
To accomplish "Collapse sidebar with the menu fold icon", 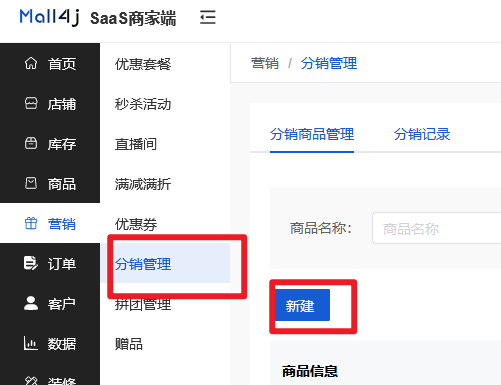I will coord(208,17).
